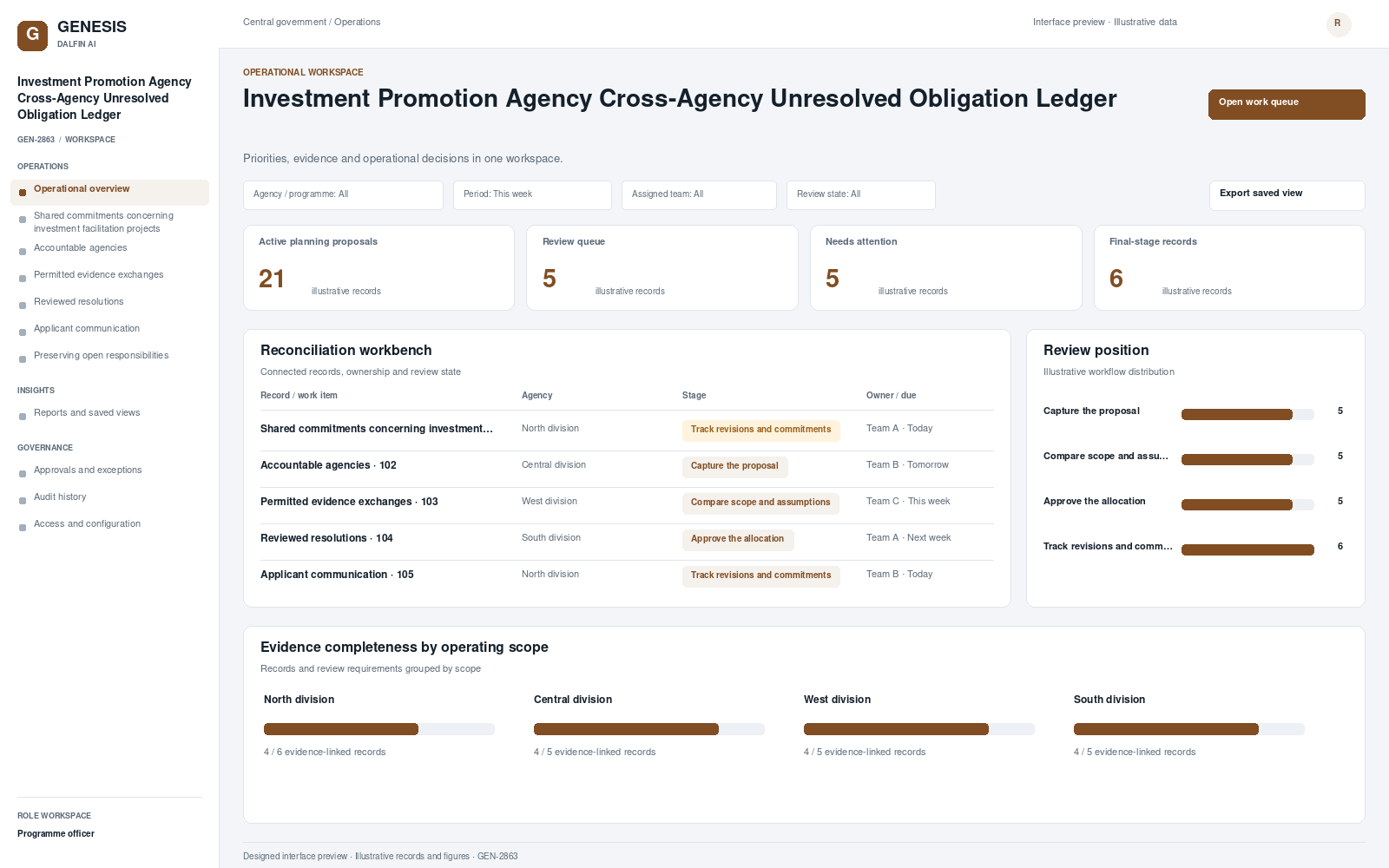
Task: Click the Final-stage records card
Action: (1229, 267)
